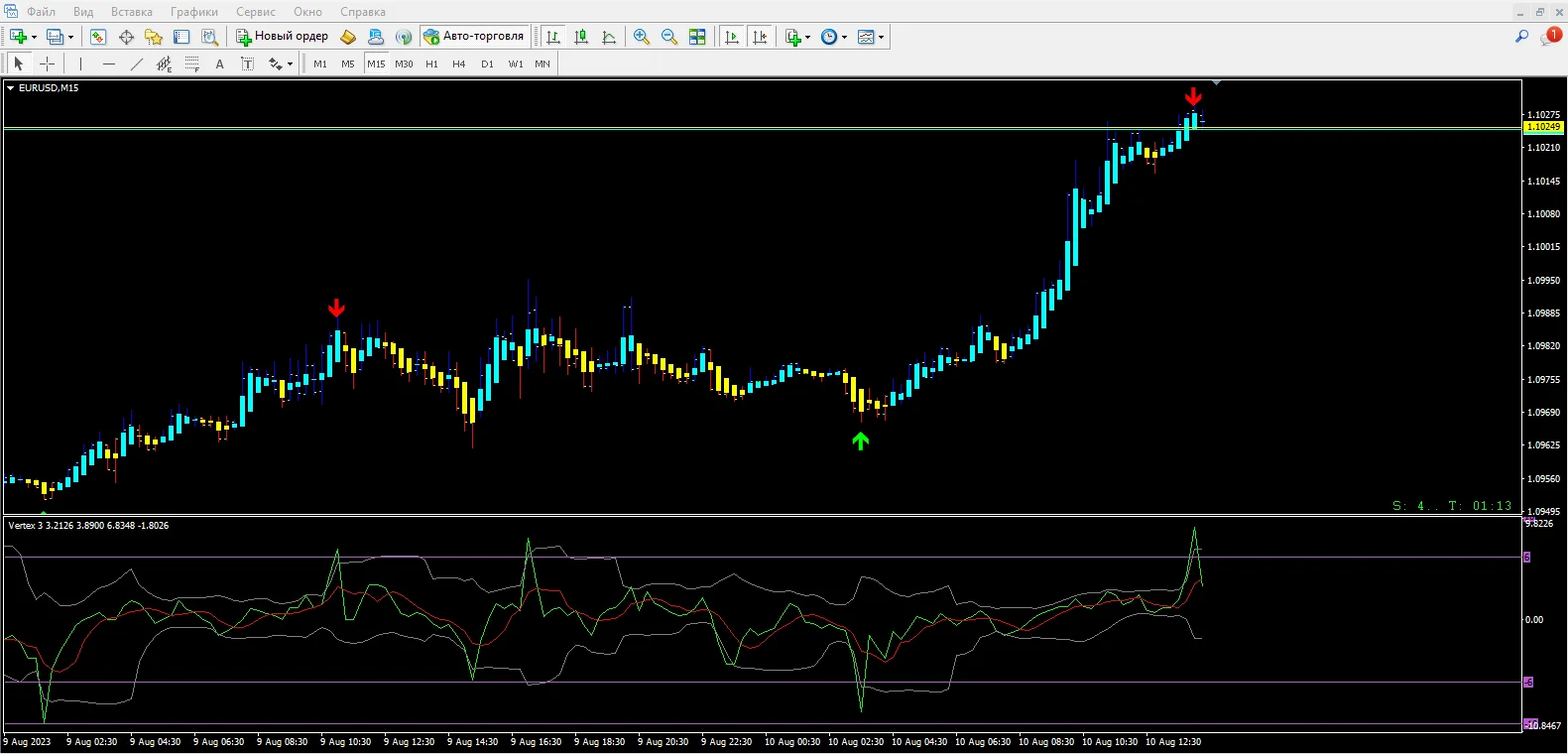
Task: Click the Vertex 3 indicator values label
Action: [88, 526]
